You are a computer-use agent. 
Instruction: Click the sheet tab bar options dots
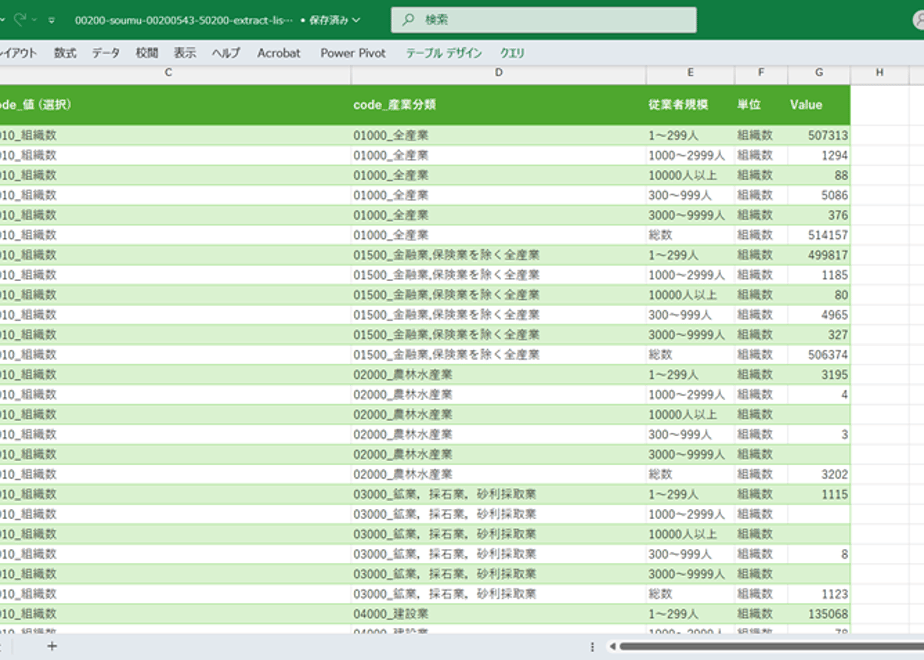592,646
